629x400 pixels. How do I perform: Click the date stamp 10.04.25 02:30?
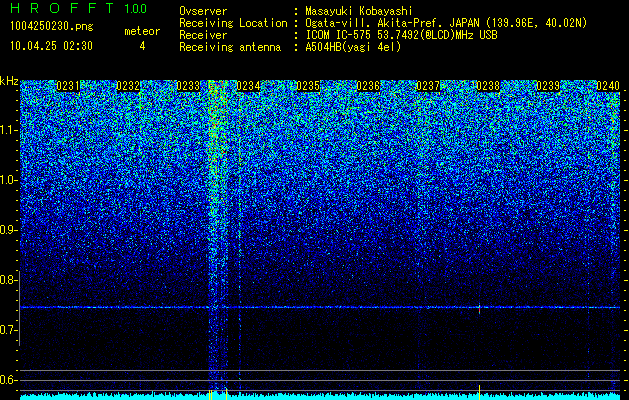pos(51,46)
